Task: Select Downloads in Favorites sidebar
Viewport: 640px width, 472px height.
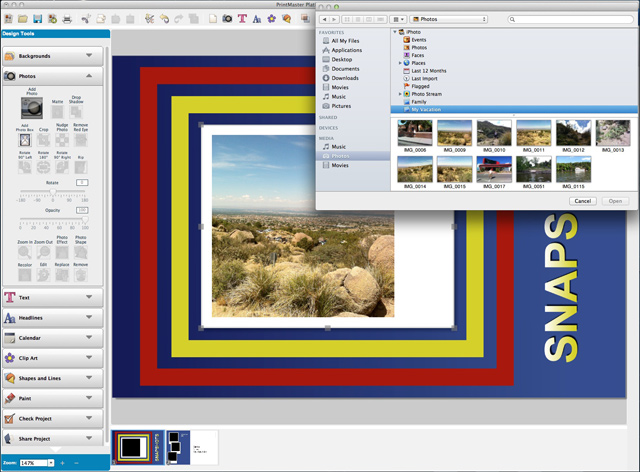Action: (x=346, y=77)
